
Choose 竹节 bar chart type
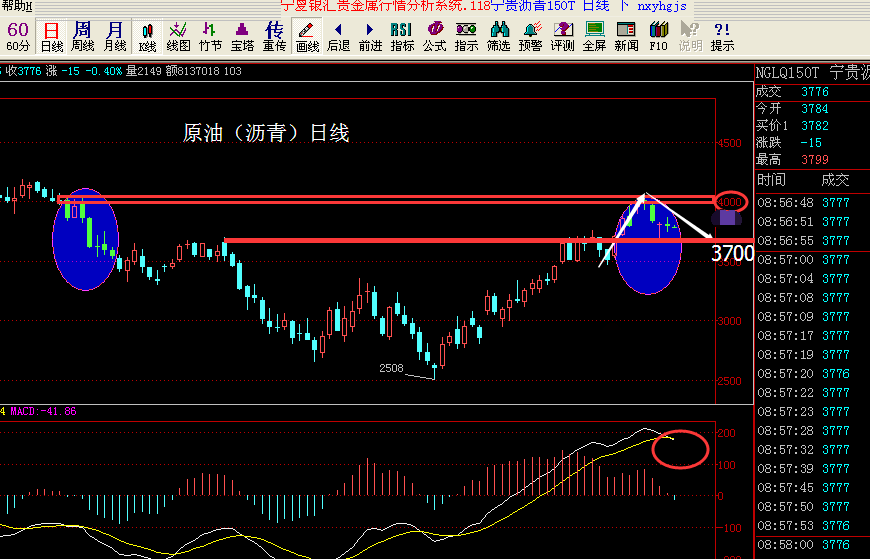[210, 37]
